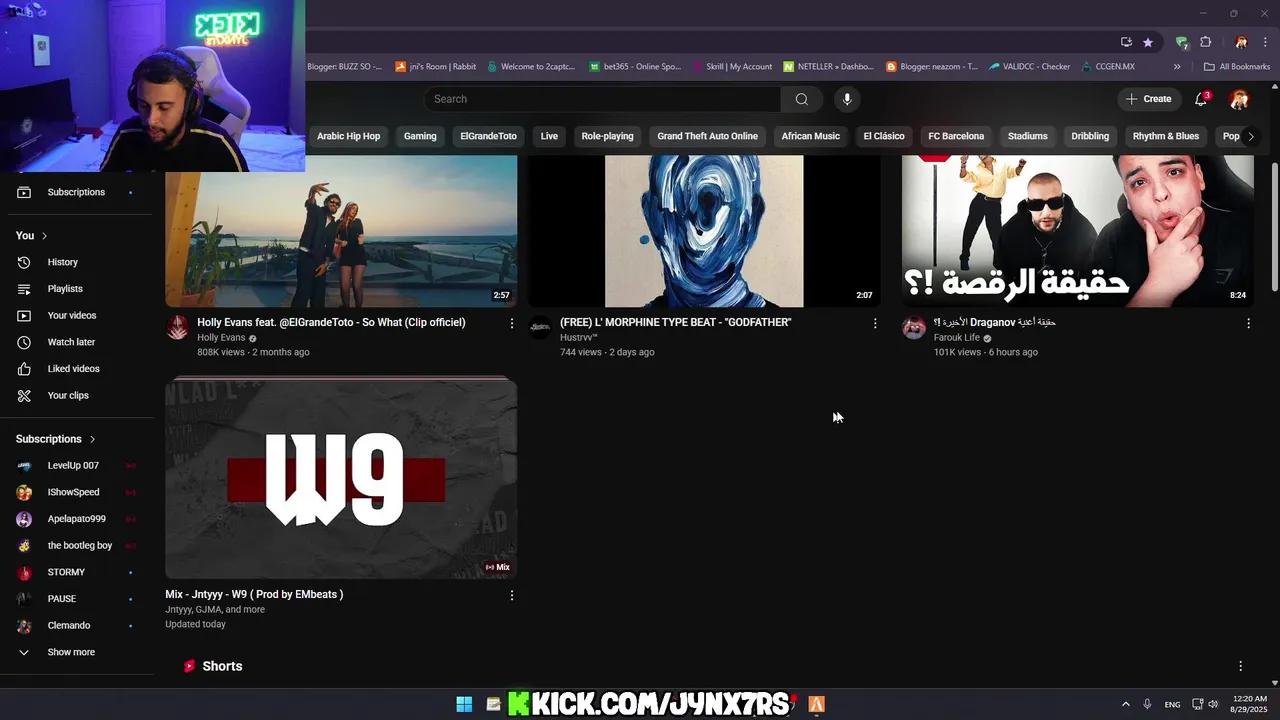Select FC Barcelona chip

tap(956, 136)
